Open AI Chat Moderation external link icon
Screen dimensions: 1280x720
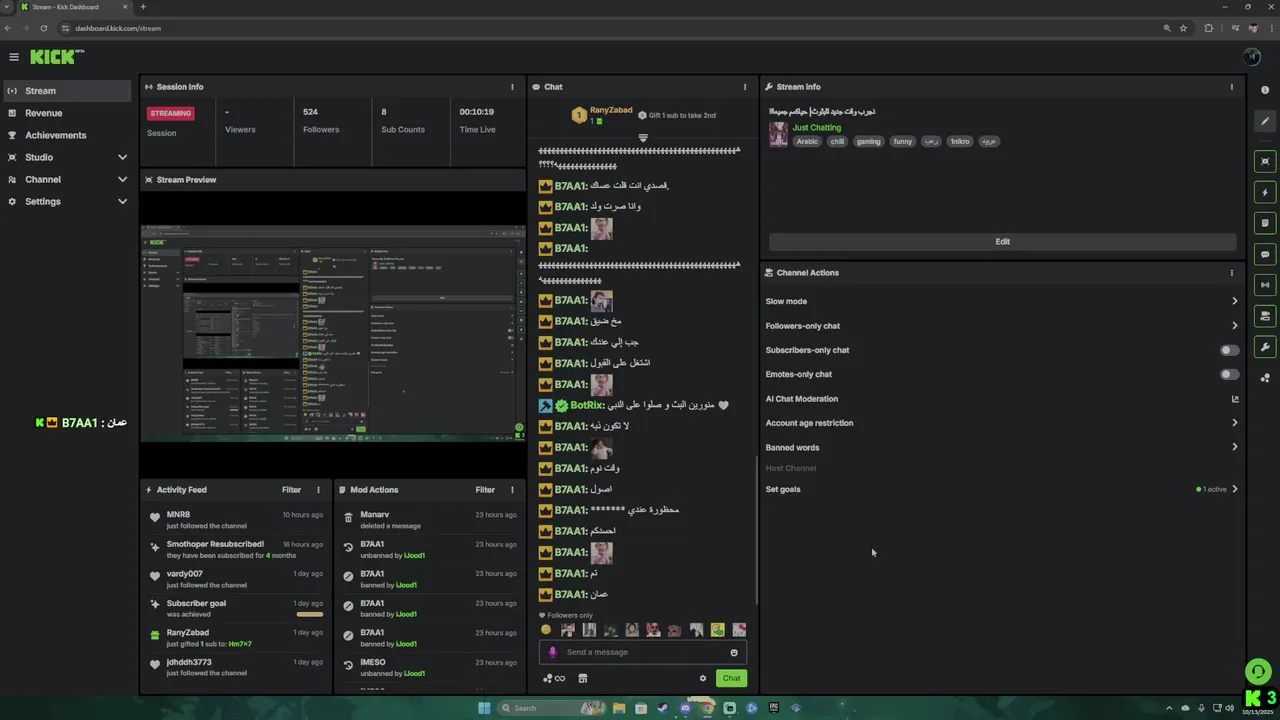[x=1235, y=399]
